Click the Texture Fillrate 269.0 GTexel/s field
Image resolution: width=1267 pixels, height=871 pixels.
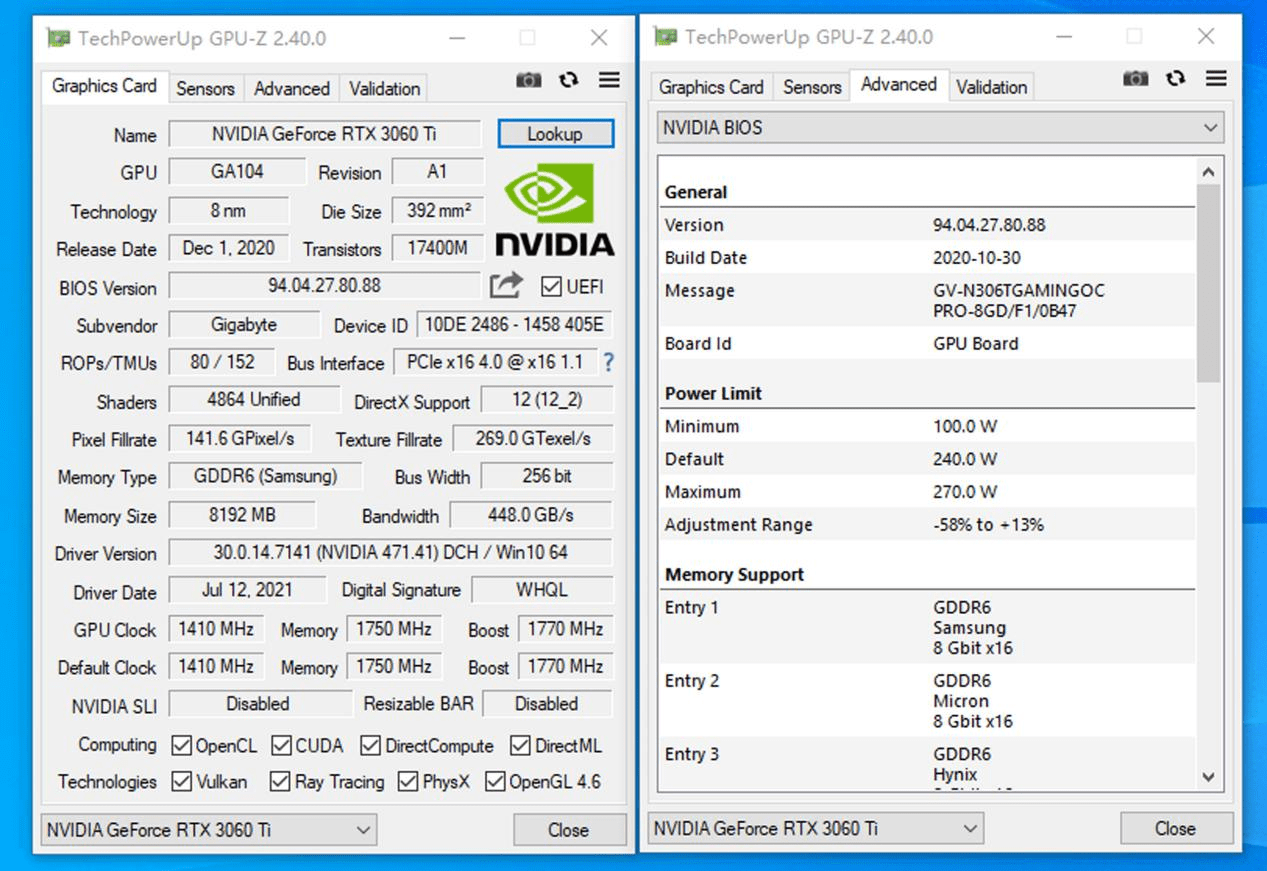(x=532, y=438)
